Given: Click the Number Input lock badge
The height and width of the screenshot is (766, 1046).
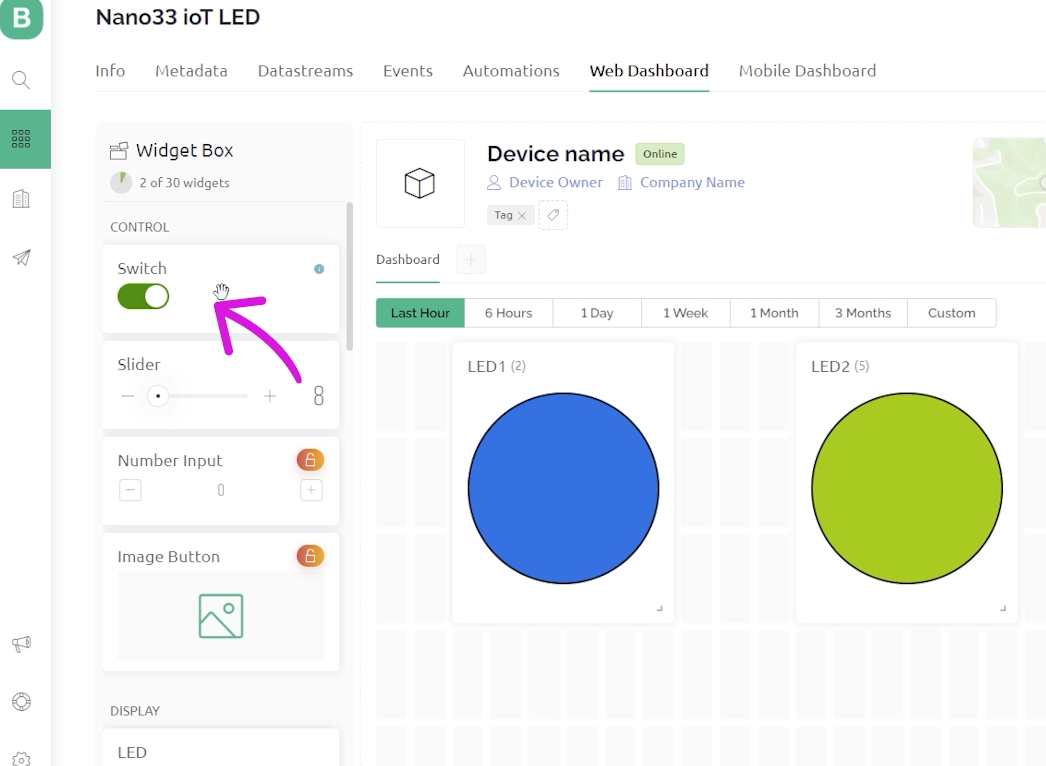Looking at the screenshot, I should tap(310, 460).
